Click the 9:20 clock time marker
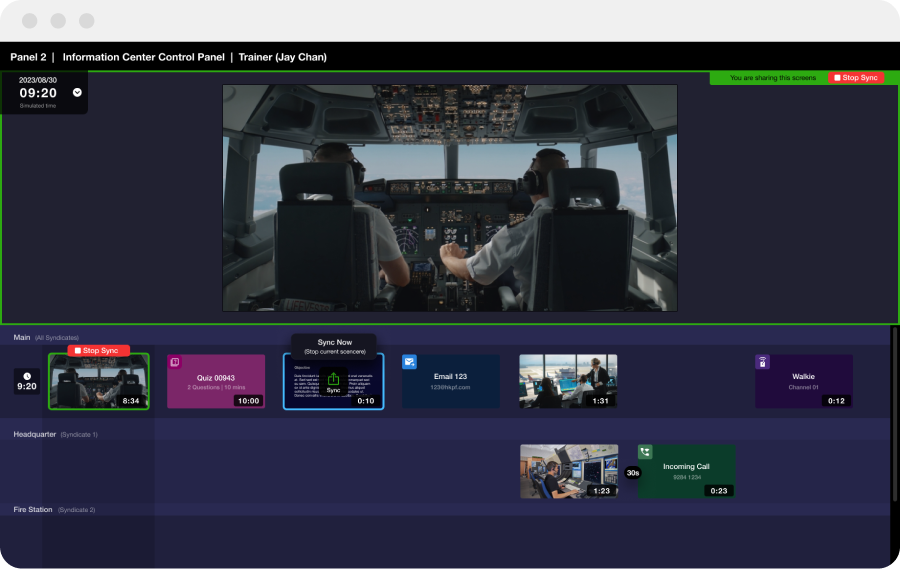Screen dimensions: 900x569 click(x=27, y=381)
